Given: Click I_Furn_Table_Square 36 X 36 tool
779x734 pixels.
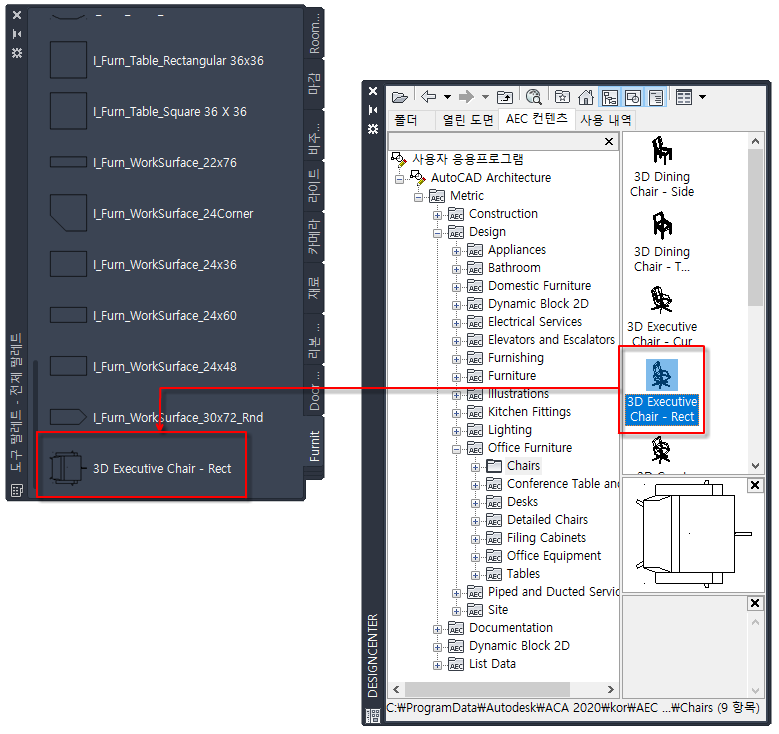Looking at the screenshot, I should (149, 111).
